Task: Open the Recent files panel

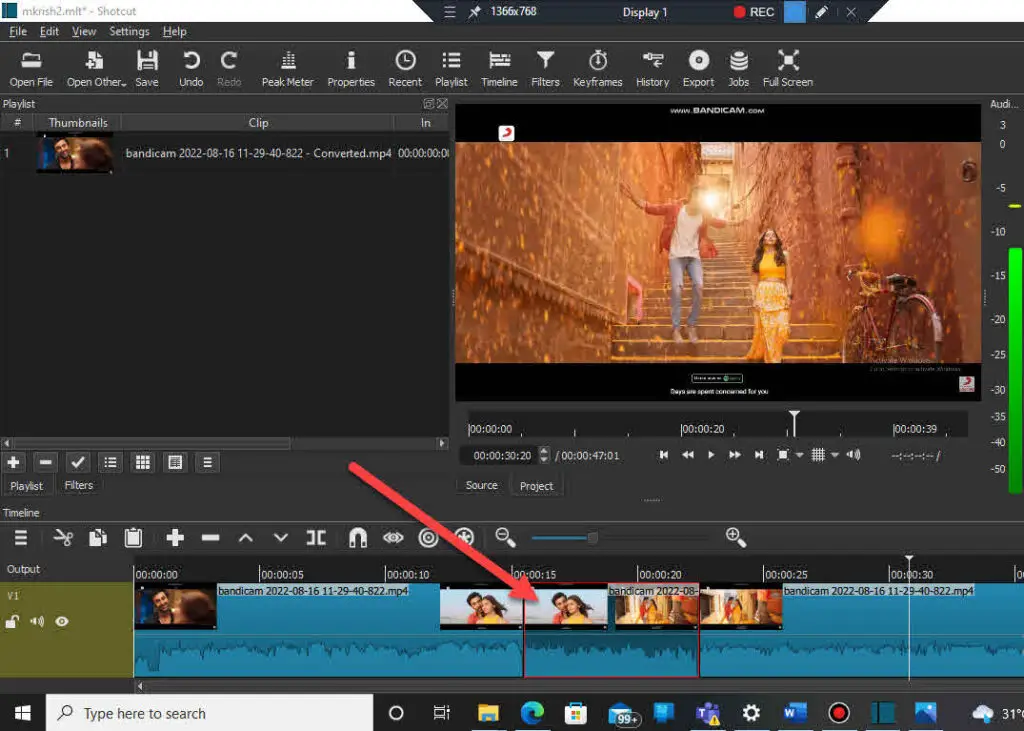Action: coord(405,69)
